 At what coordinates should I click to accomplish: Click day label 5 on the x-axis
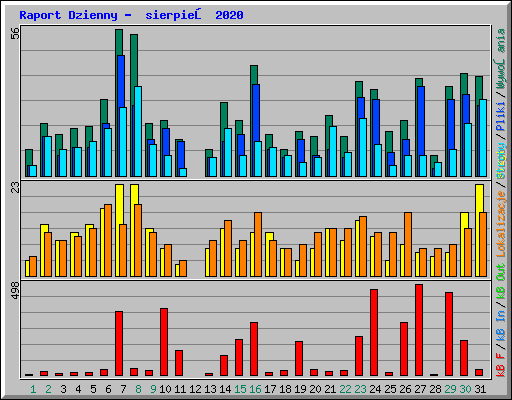[x=93, y=389]
